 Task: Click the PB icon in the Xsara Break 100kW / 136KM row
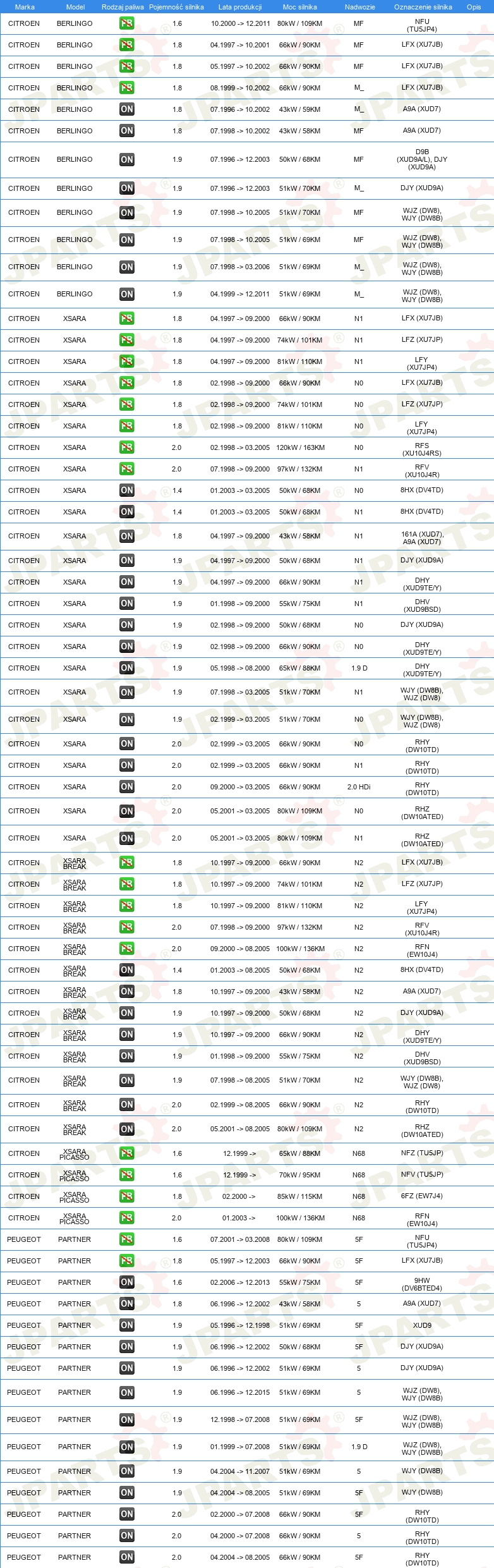click(x=126, y=949)
